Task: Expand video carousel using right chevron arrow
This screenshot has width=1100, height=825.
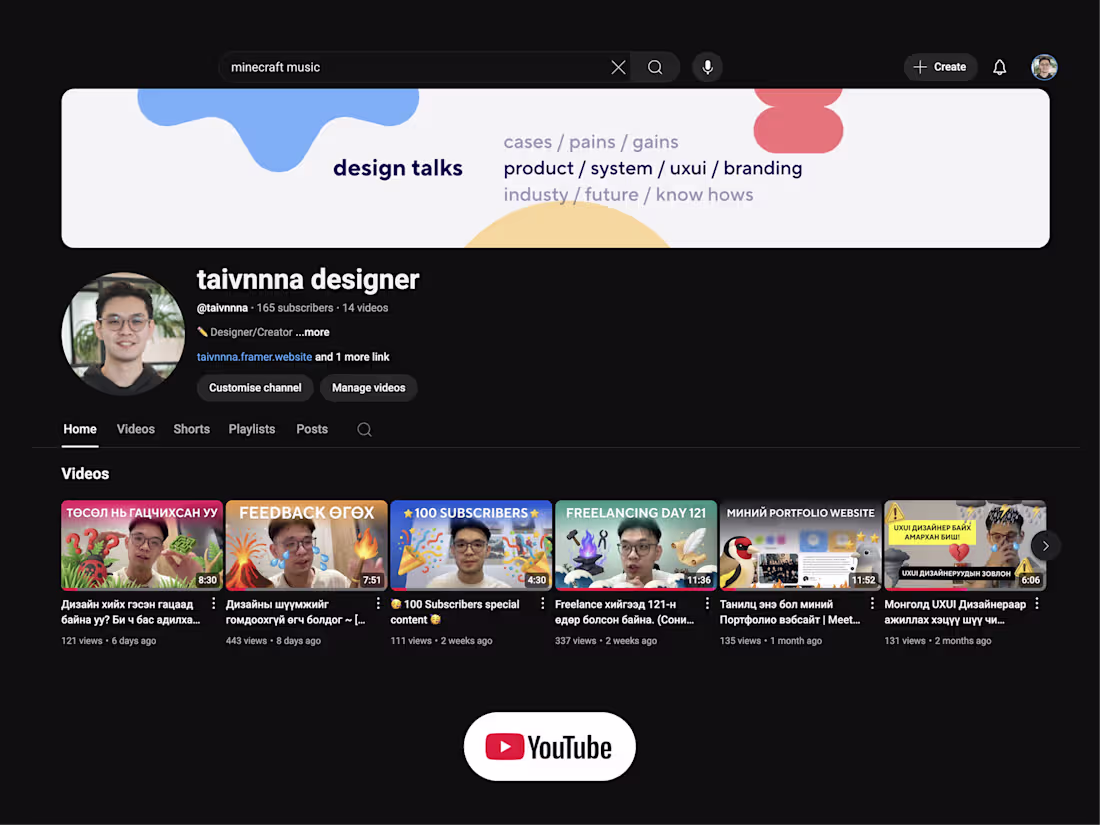Action: [1045, 545]
